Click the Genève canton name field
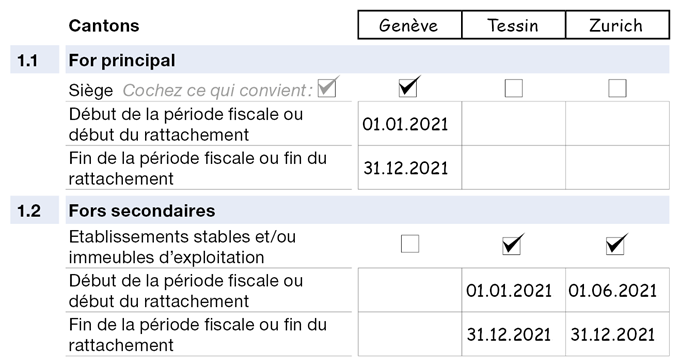Image resolution: width=680 pixels, height=363 pixels. [410, 25]
